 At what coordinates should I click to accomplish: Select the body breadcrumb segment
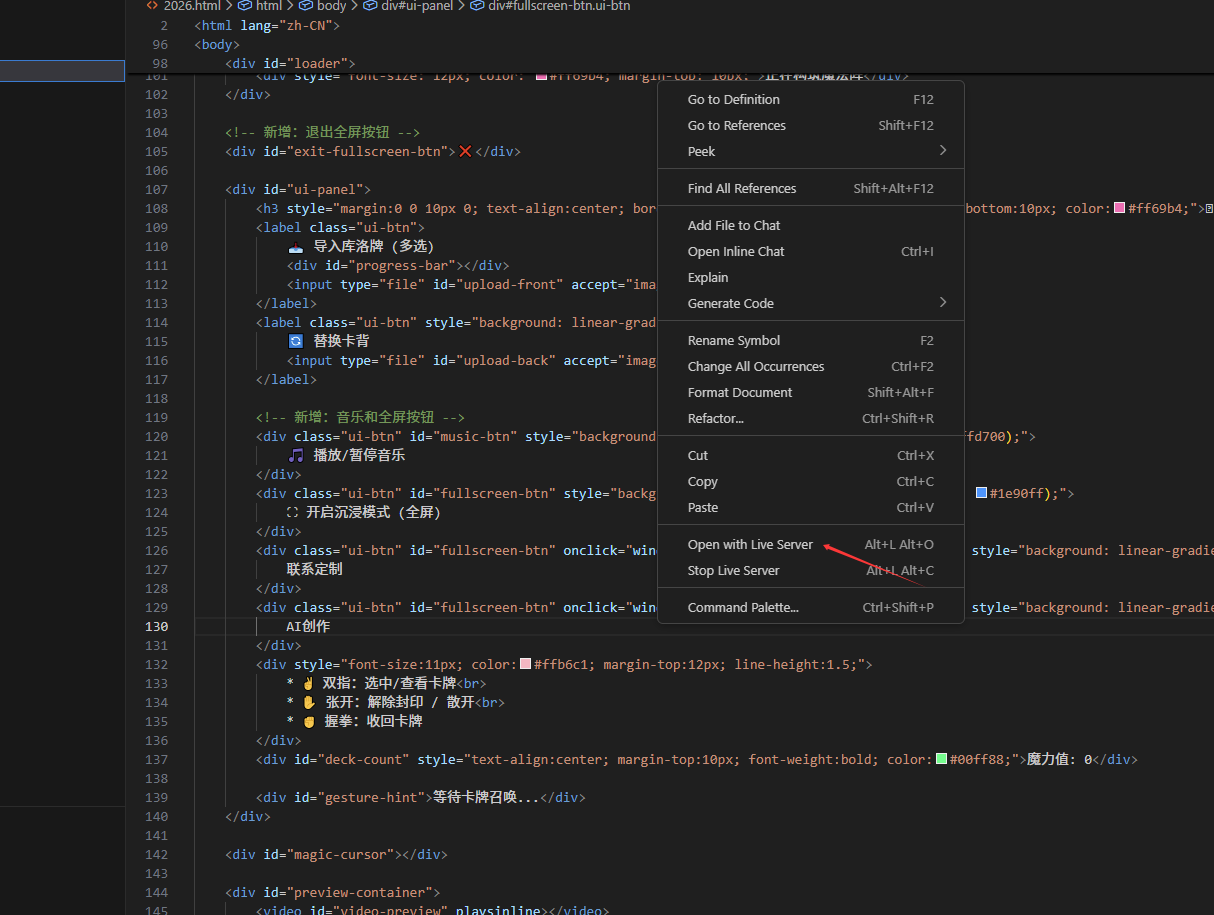(331, 6)
